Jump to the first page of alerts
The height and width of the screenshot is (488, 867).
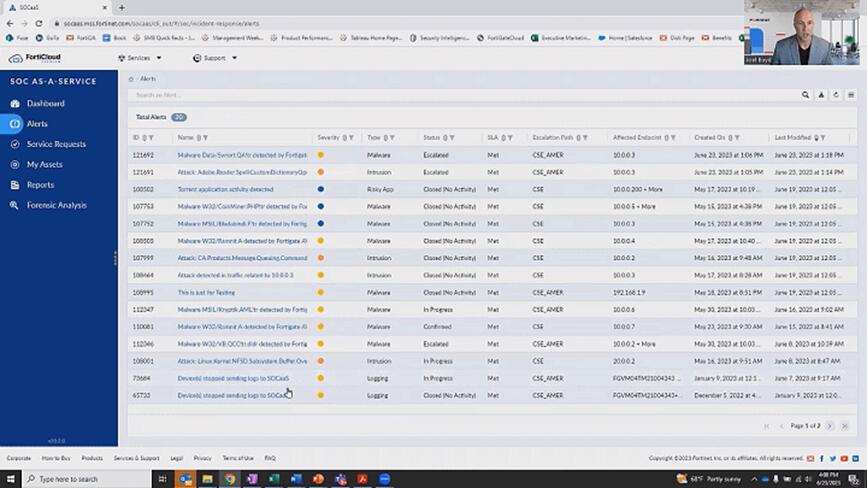[767, 426]
